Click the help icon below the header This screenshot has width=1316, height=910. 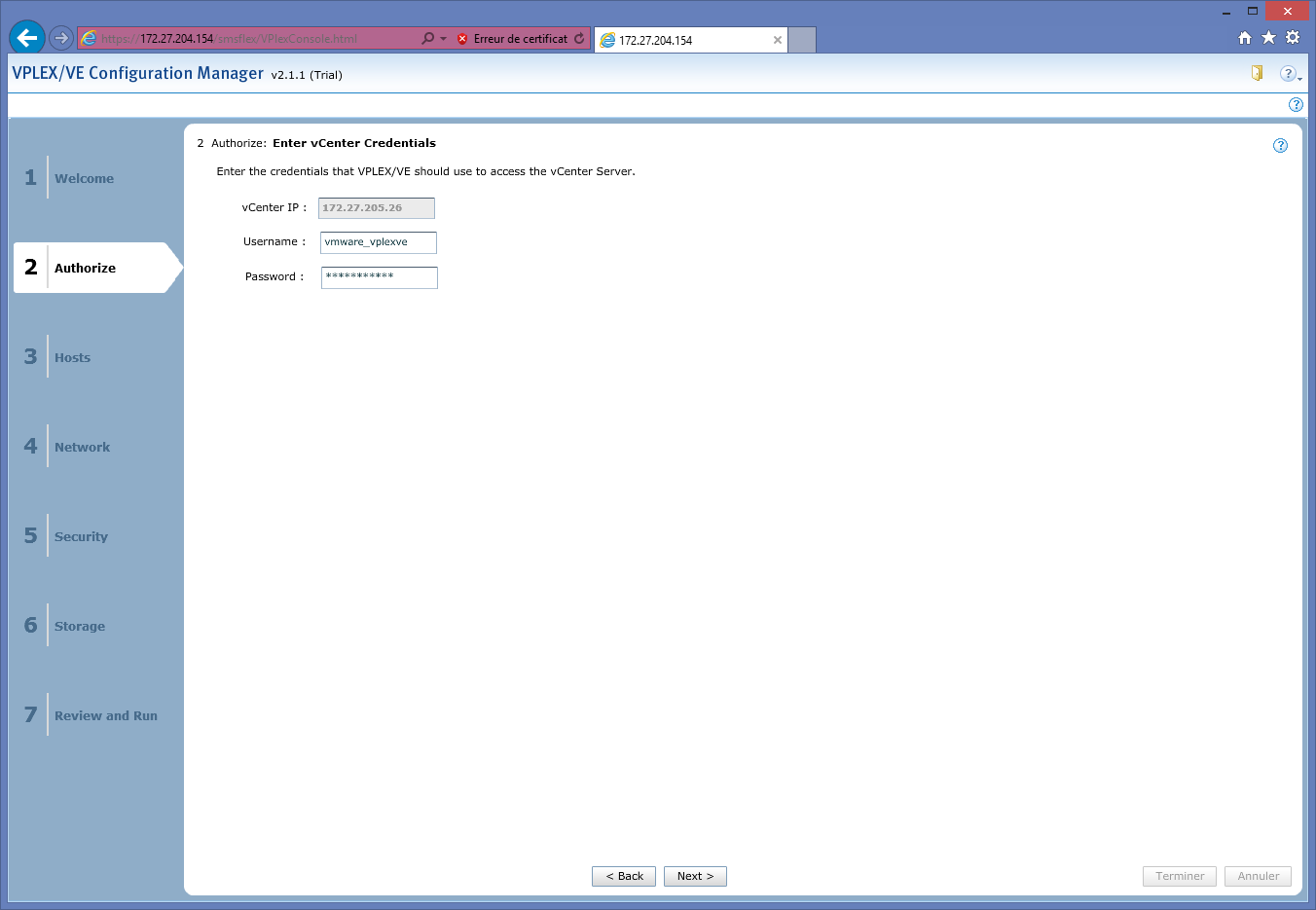point(1296,105)
